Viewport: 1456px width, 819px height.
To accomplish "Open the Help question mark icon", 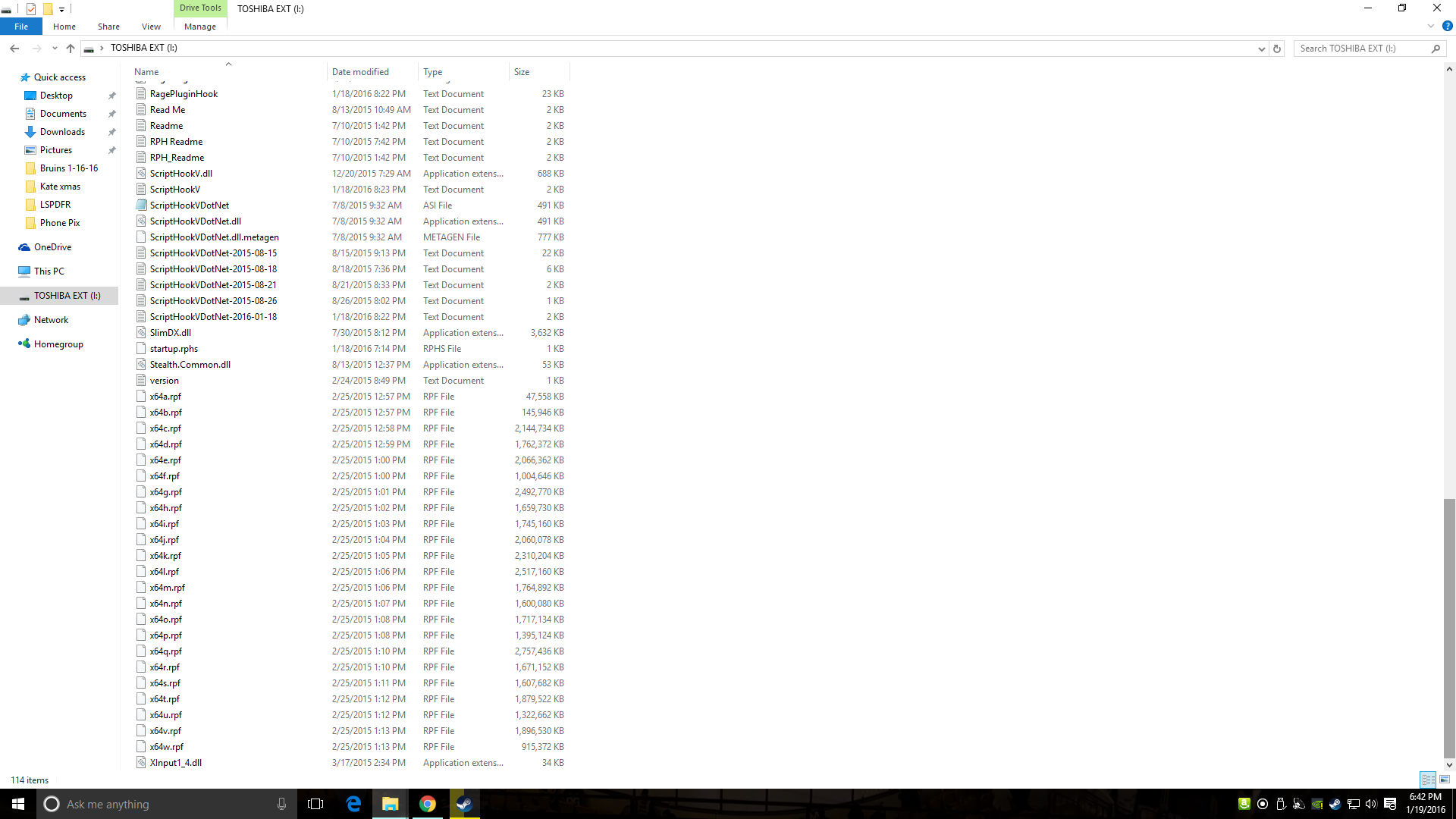I will click(x=1447, y=26).
